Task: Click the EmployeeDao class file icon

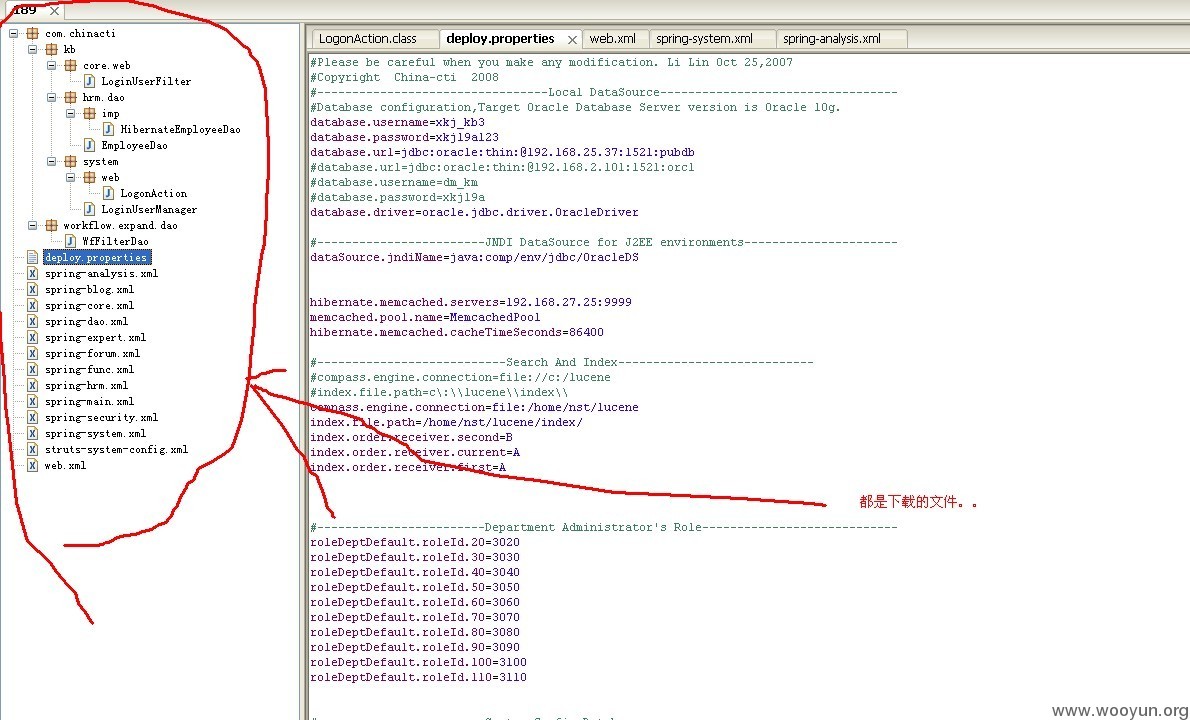Action: click(x=90, y=146)
